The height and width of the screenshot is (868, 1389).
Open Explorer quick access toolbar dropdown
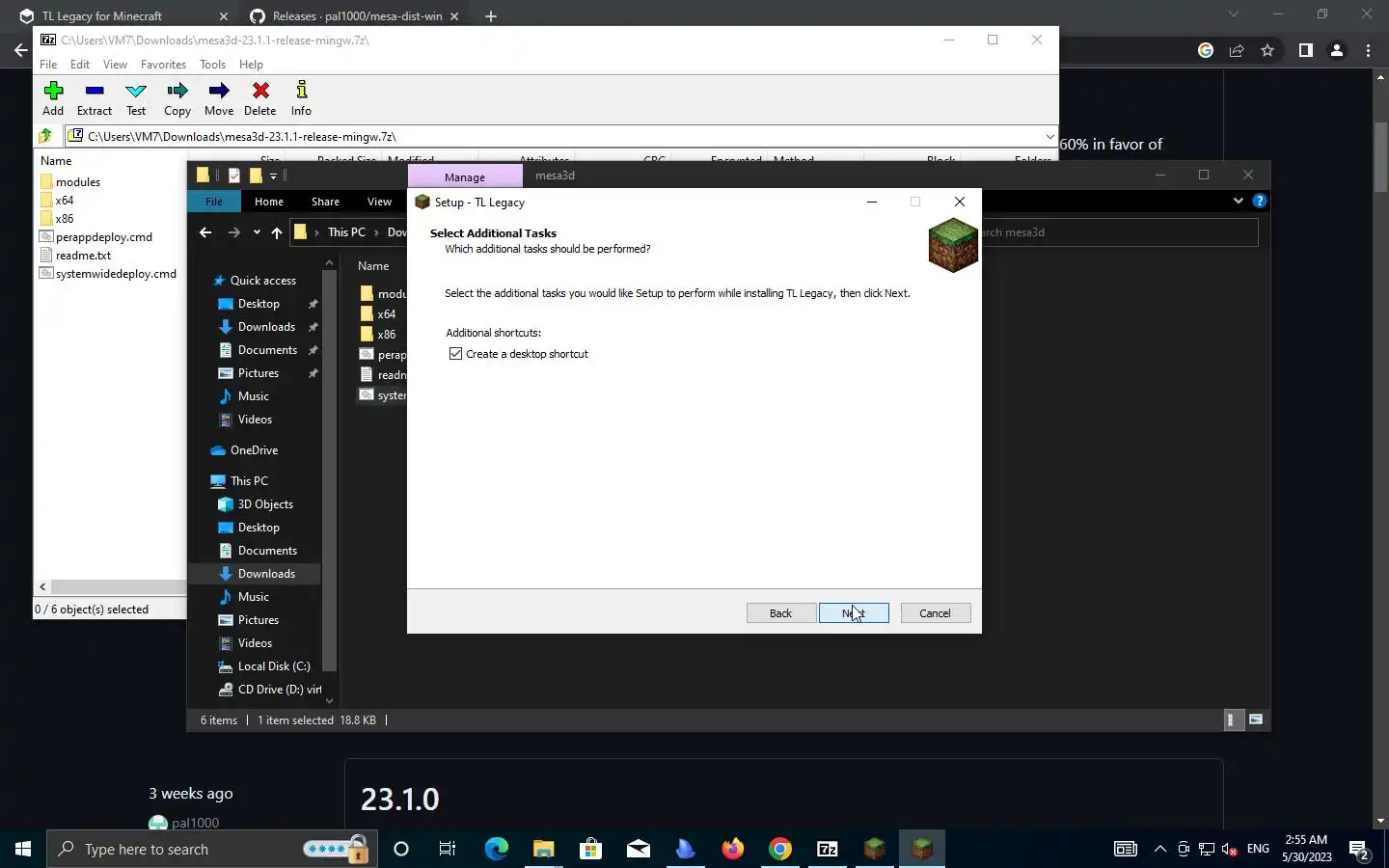(x=274, y=176)
